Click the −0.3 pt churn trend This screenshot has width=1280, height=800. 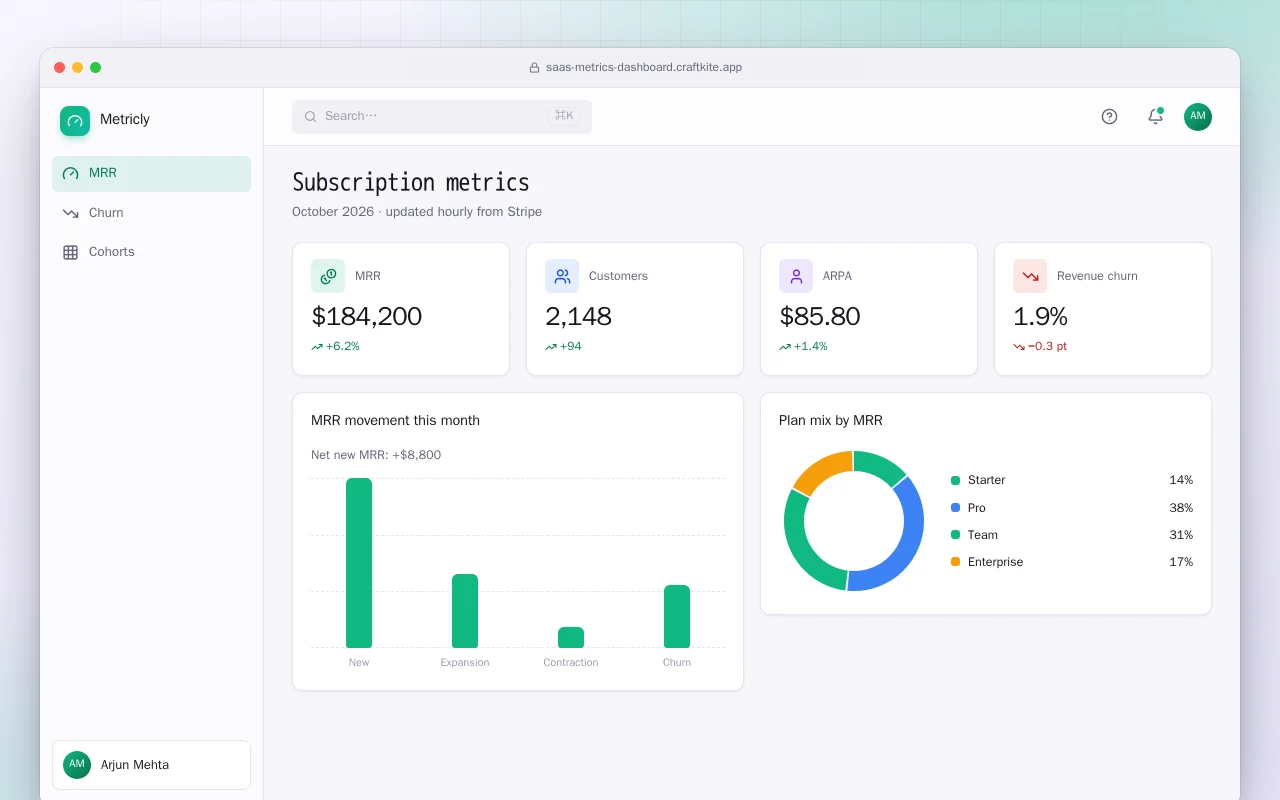[x=1040, y=347]
